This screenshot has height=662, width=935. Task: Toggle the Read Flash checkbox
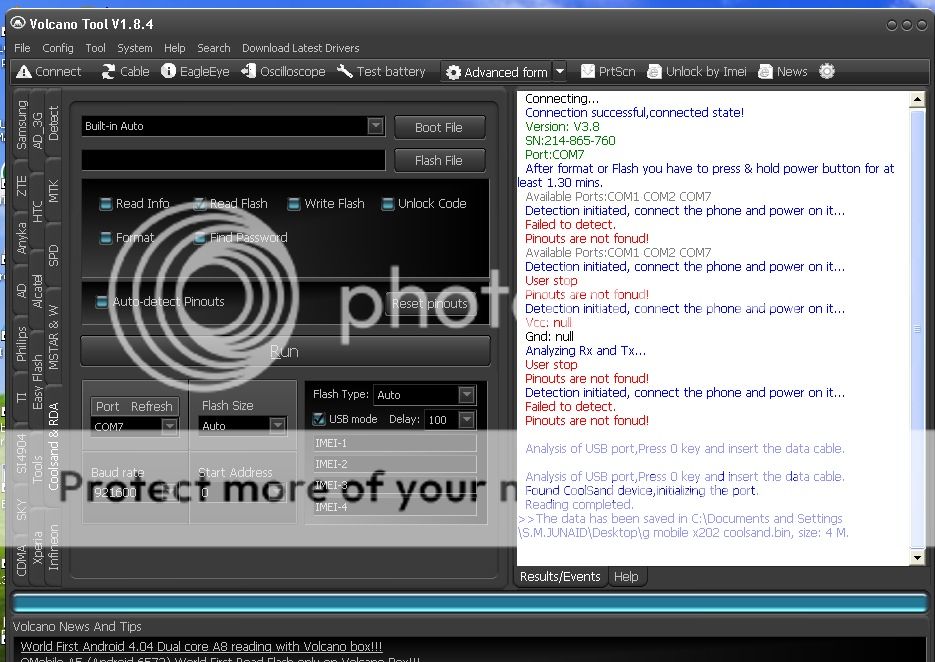[x=200, y=204]
